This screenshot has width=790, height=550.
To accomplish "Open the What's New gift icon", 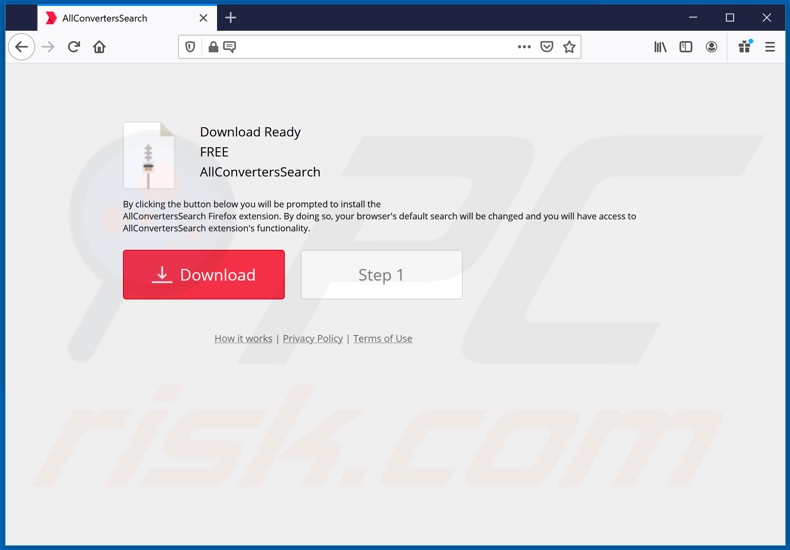I will click(745, 46).
